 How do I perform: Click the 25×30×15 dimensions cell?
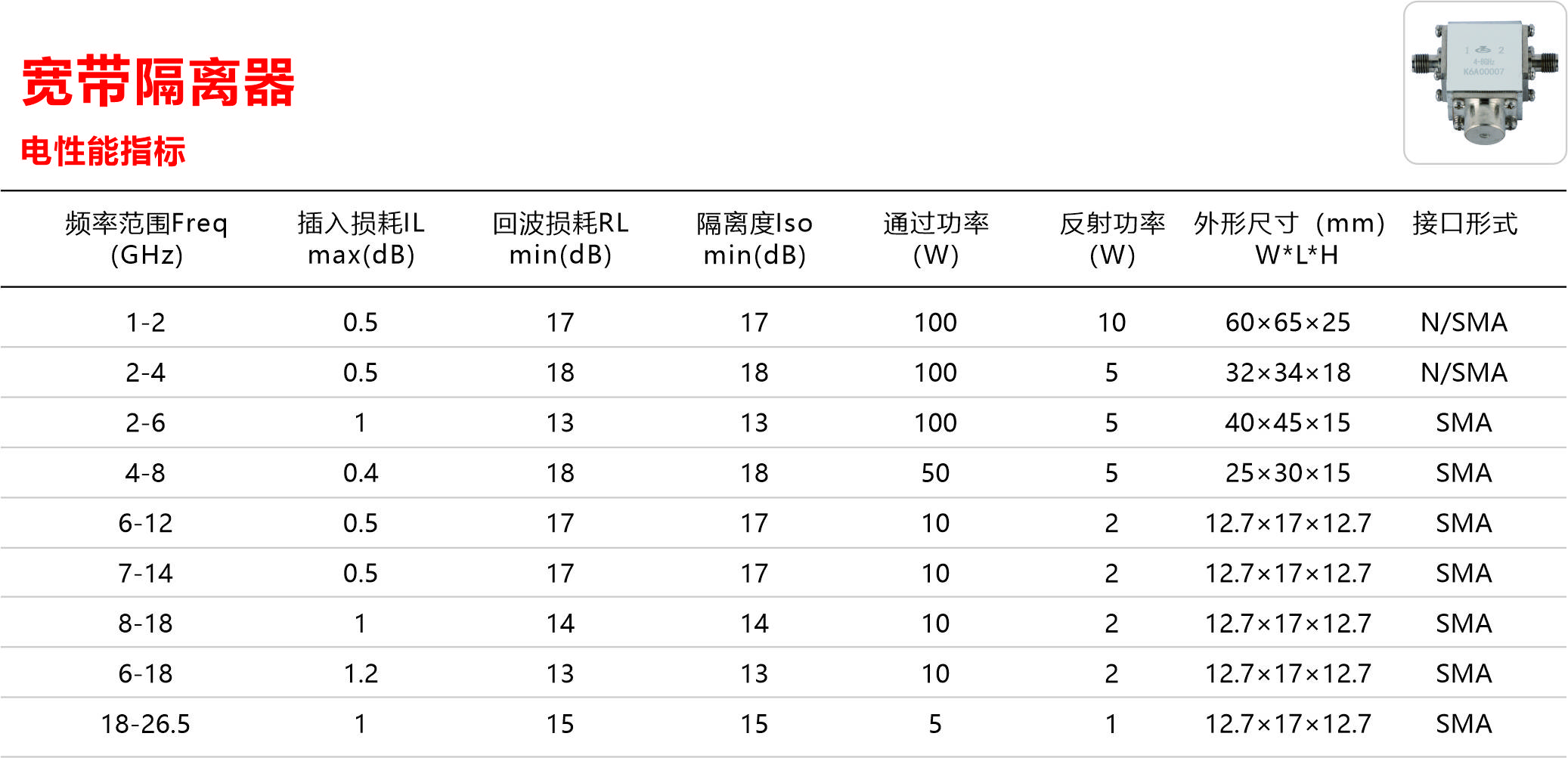1288,473
